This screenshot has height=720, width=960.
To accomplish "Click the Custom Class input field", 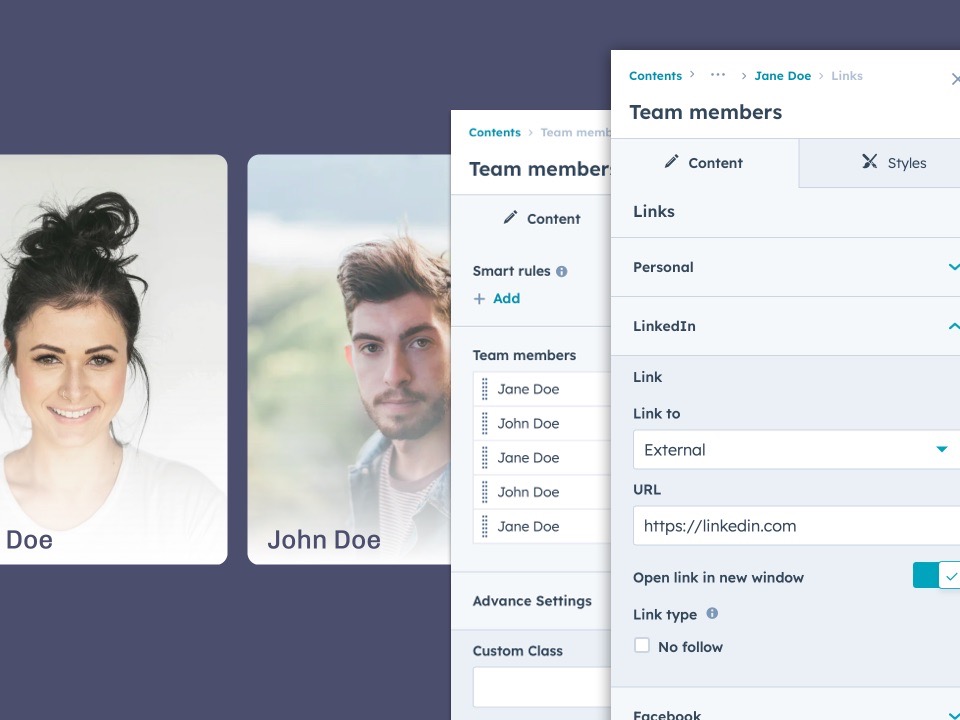I will point(542,687).
